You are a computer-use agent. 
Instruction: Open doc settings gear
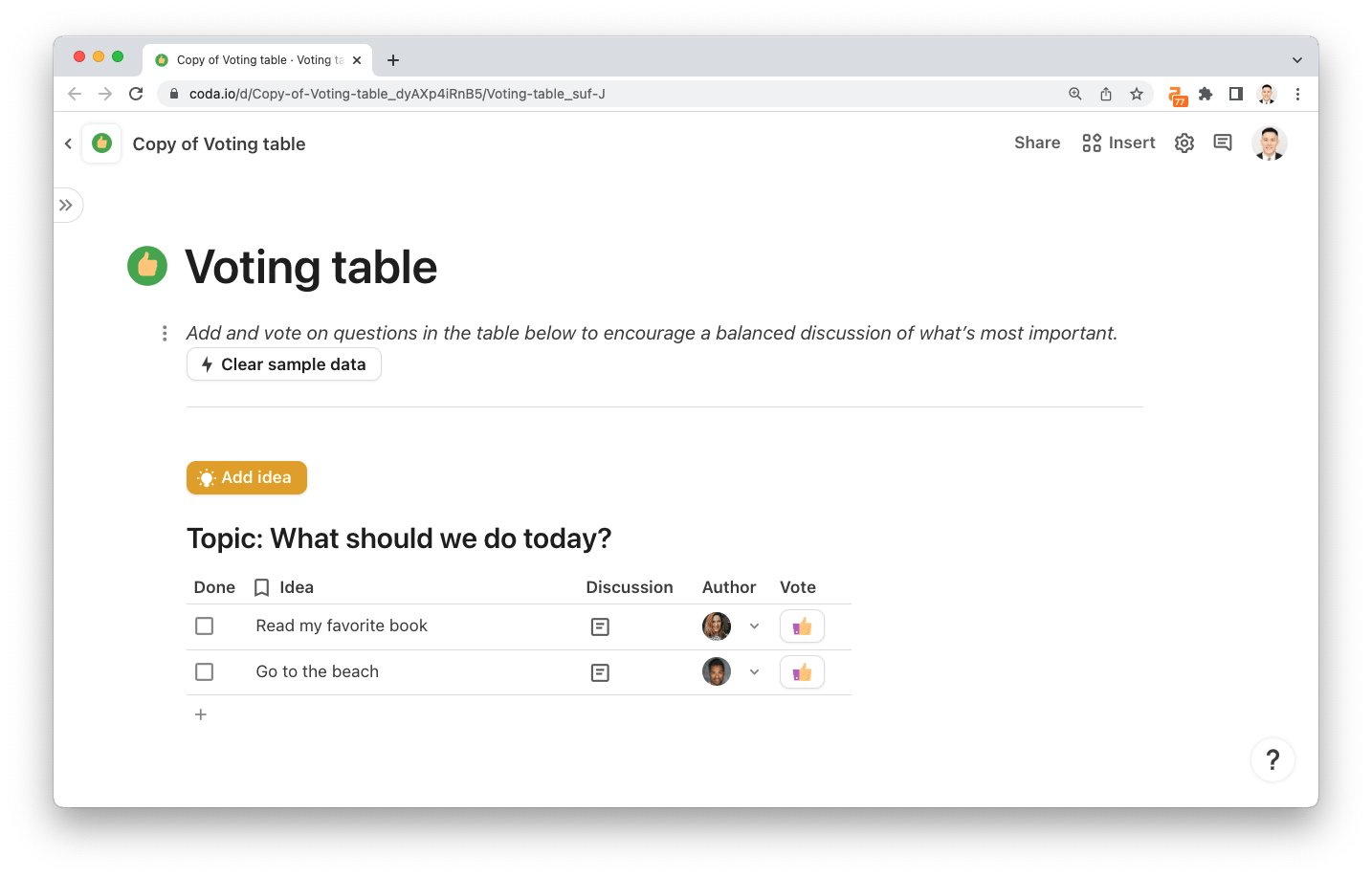click(x=1184, y=142)
